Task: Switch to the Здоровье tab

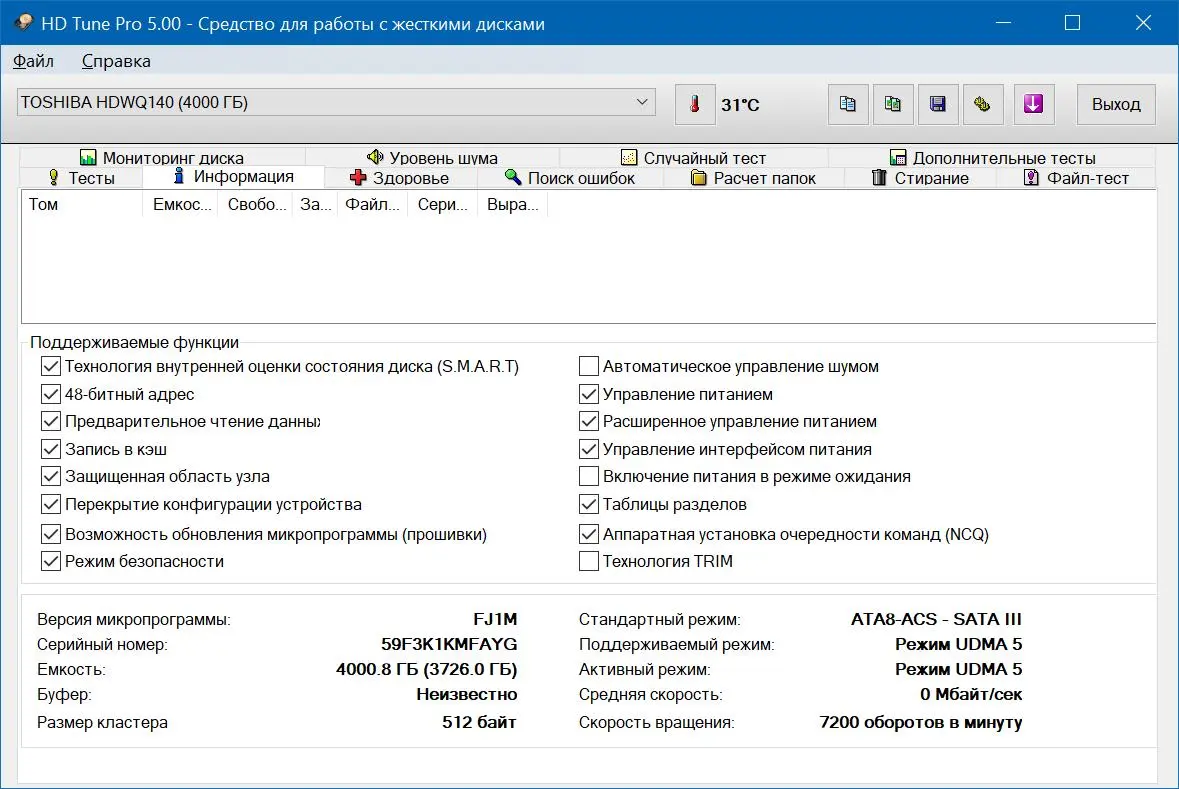Action: (399, 178)
